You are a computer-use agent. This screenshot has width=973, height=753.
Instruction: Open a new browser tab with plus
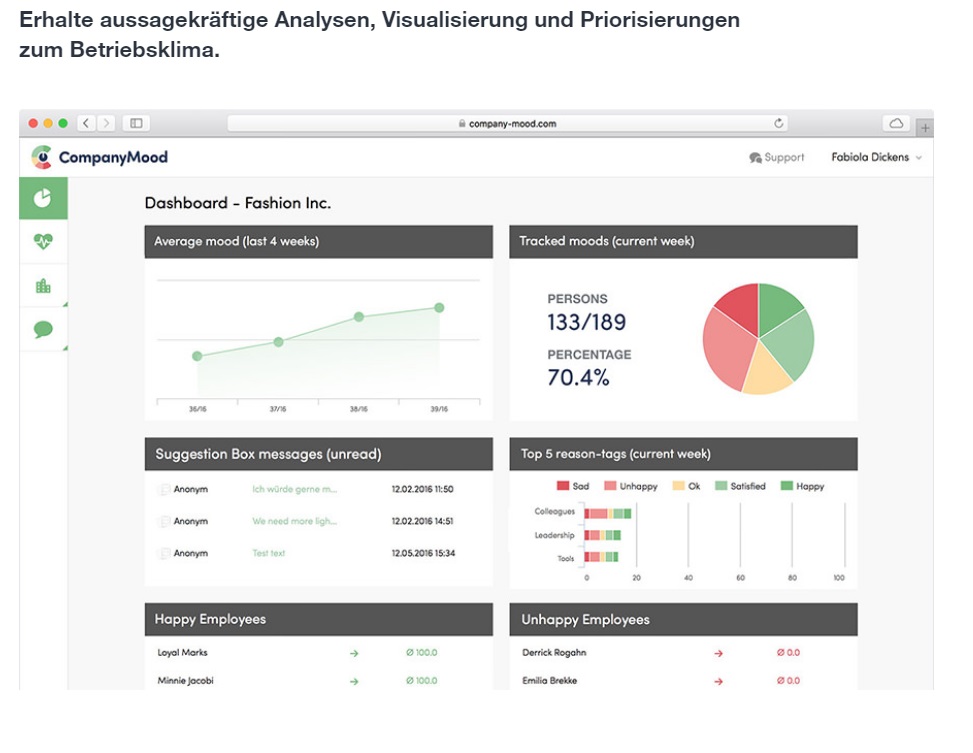point(924,128)
